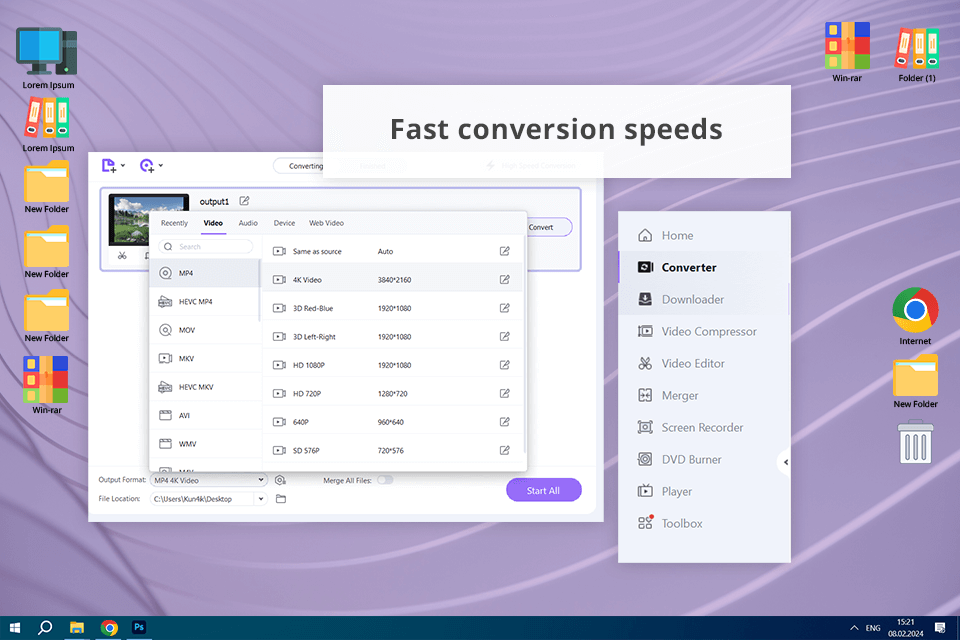Open the Output Format dropdown

[x=209, y=480]
